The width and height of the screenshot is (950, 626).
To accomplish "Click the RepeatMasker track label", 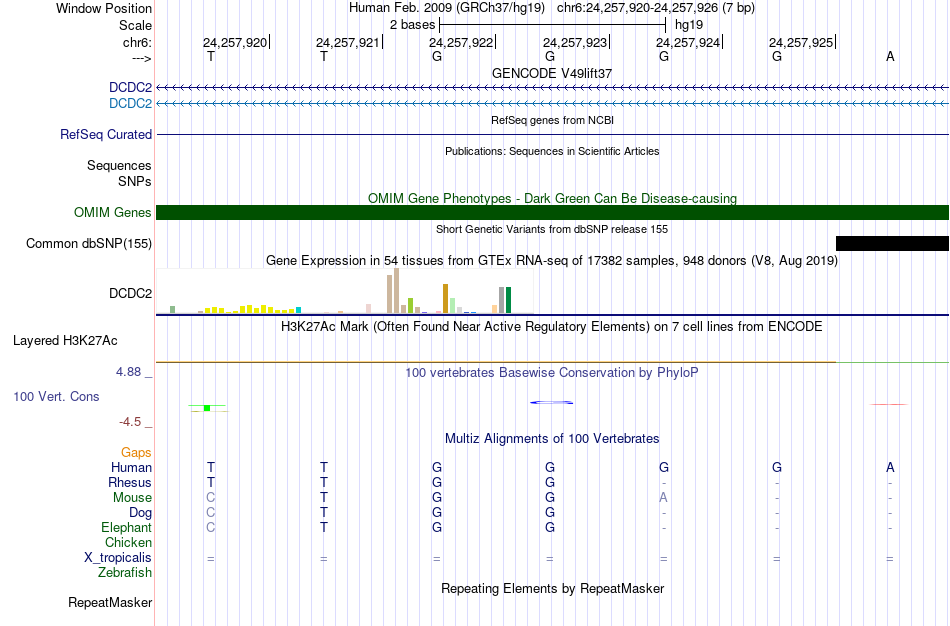I will 110,602.
